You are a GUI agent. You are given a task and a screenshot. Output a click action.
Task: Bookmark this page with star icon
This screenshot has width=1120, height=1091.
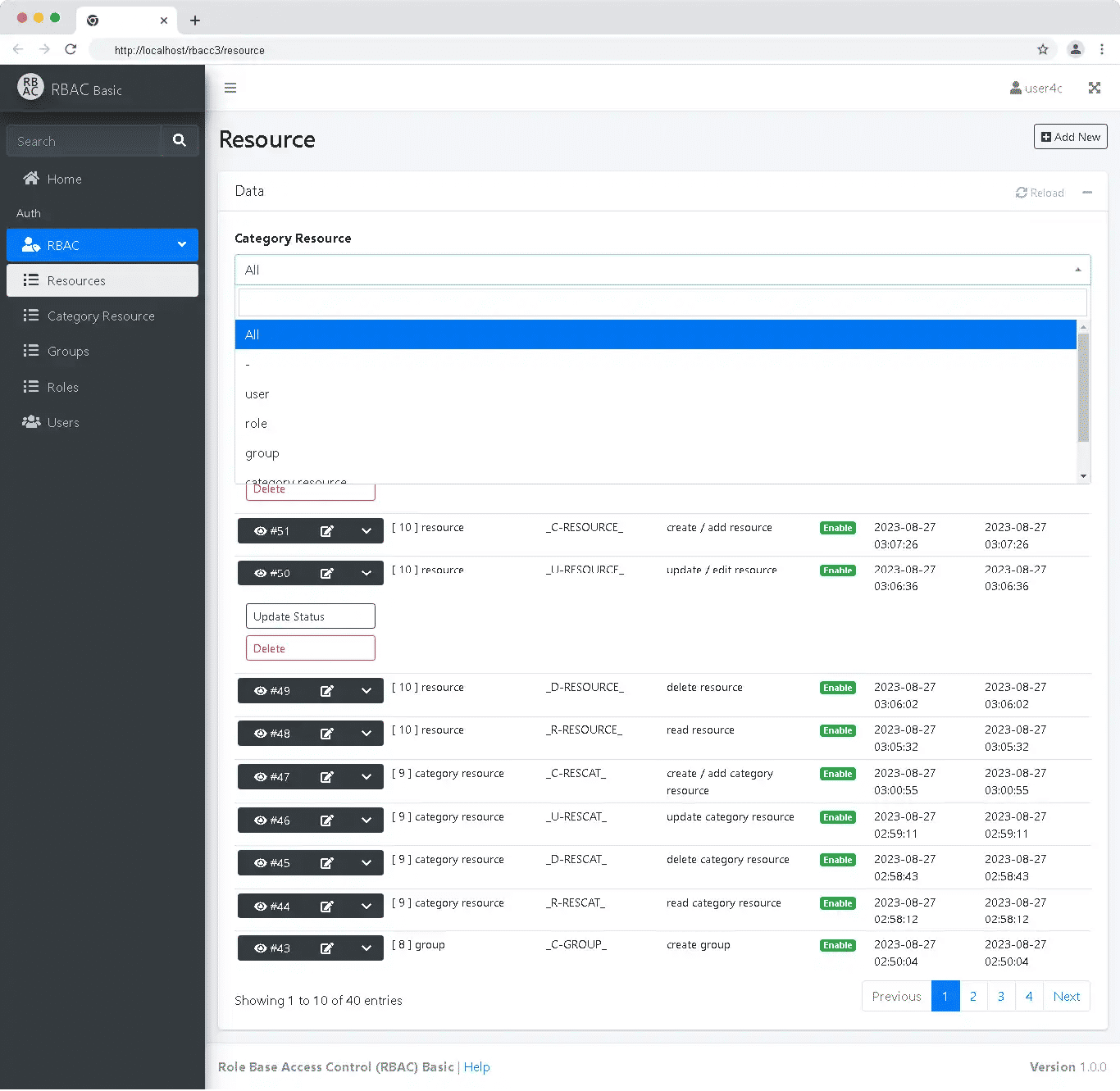(1042, 49)
